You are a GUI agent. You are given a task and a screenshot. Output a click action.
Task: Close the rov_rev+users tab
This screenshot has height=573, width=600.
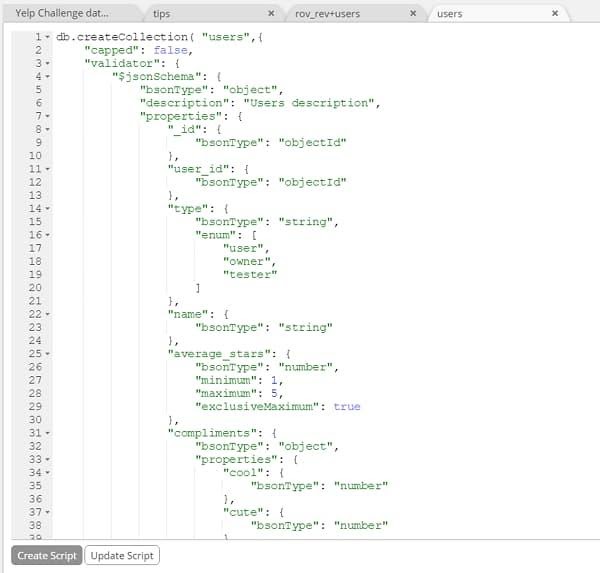coord(412,14)
